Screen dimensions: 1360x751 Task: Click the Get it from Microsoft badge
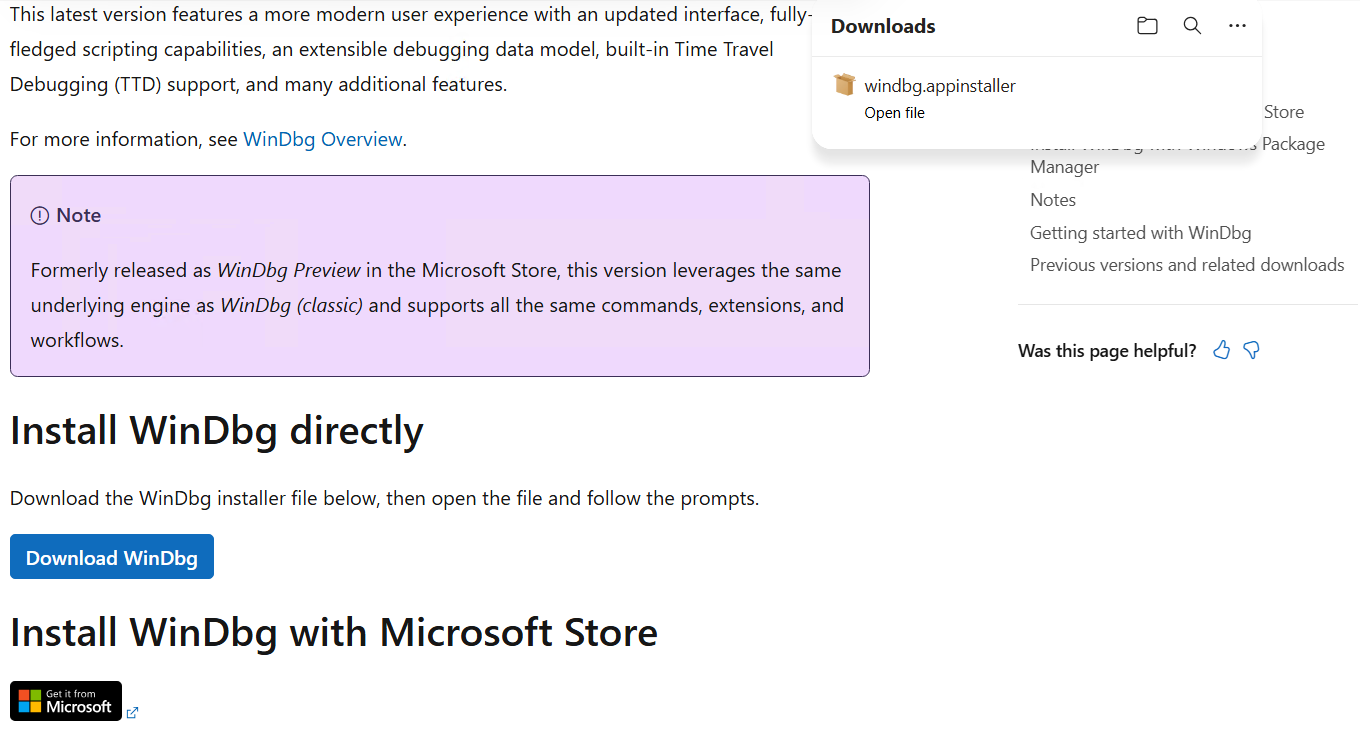[x=66, y=701]
